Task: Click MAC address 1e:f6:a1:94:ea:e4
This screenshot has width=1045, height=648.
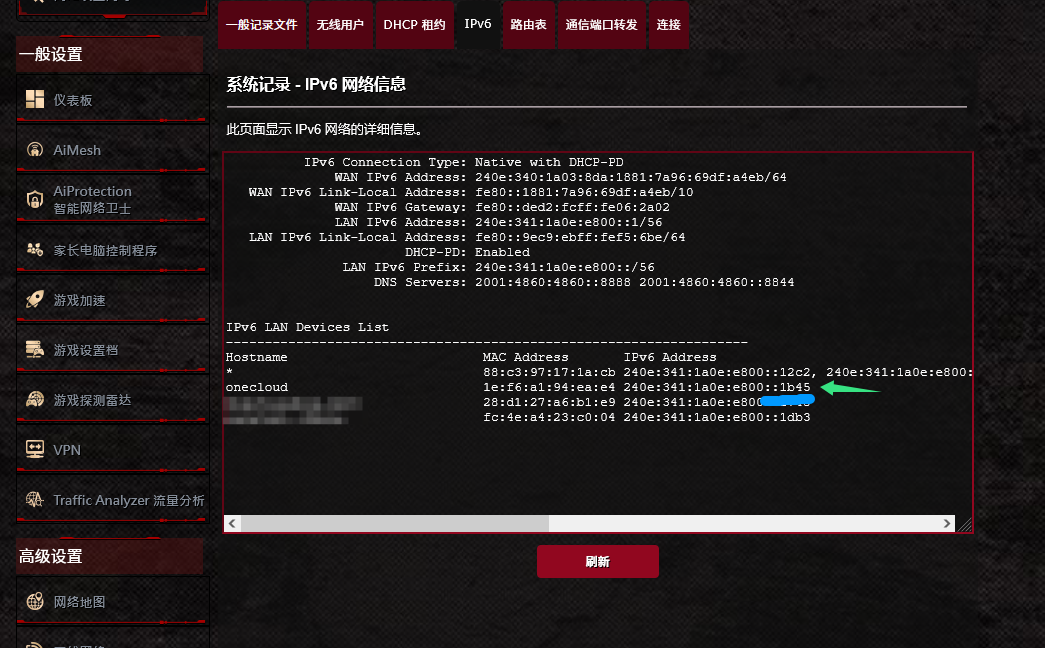Action: point(549,387)
